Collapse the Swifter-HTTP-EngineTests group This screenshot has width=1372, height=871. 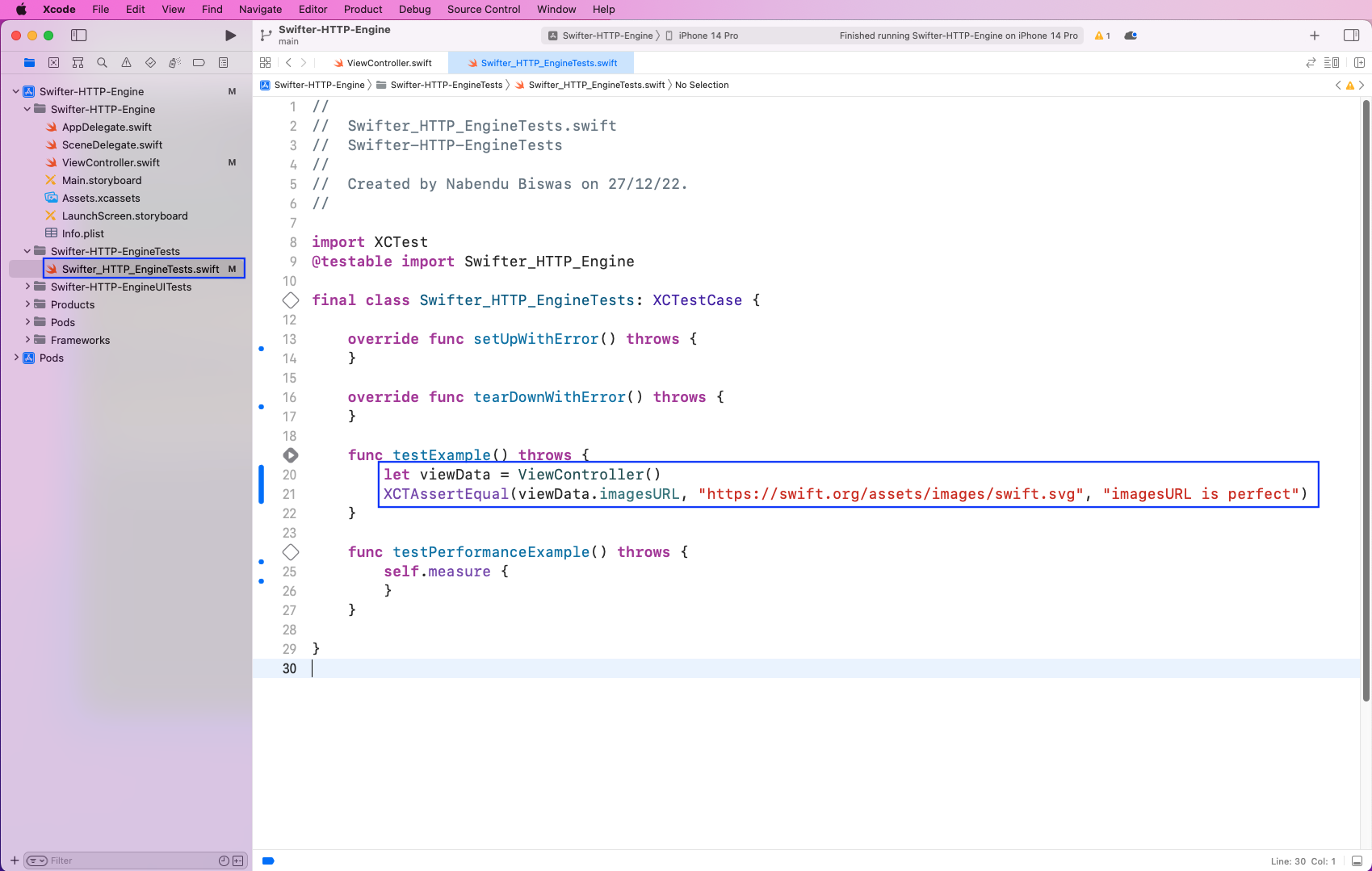tap(27, 251)
